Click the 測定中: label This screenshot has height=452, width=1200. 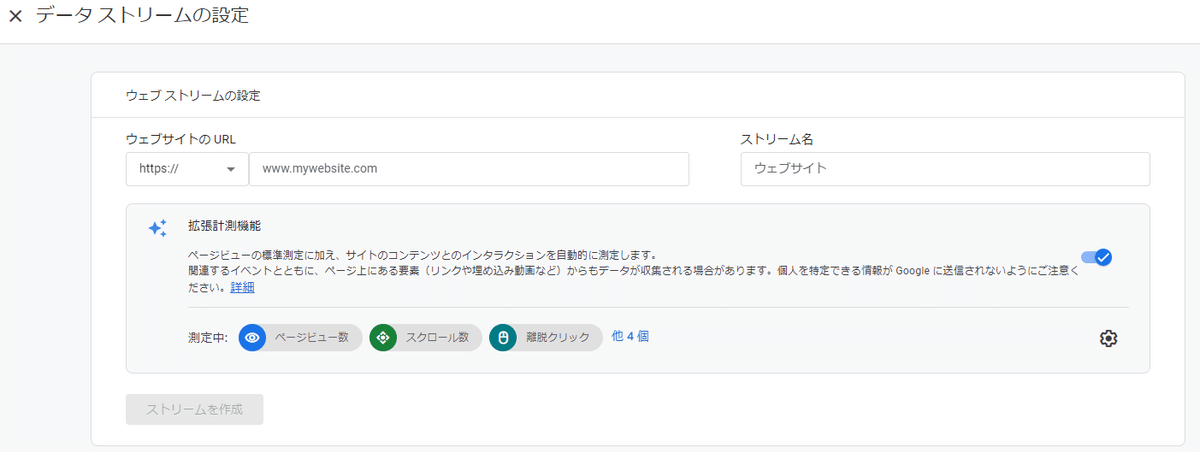tap(208, 338)
